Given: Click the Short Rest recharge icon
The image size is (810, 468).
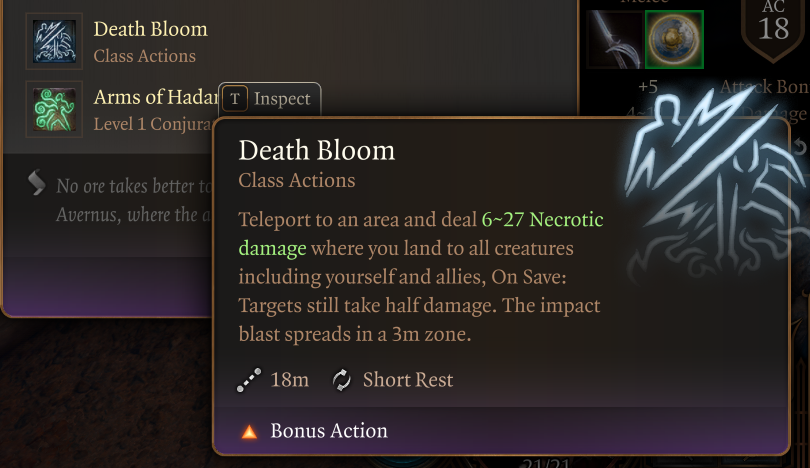Looking at the screenshot, I should [x=342, y=380].
